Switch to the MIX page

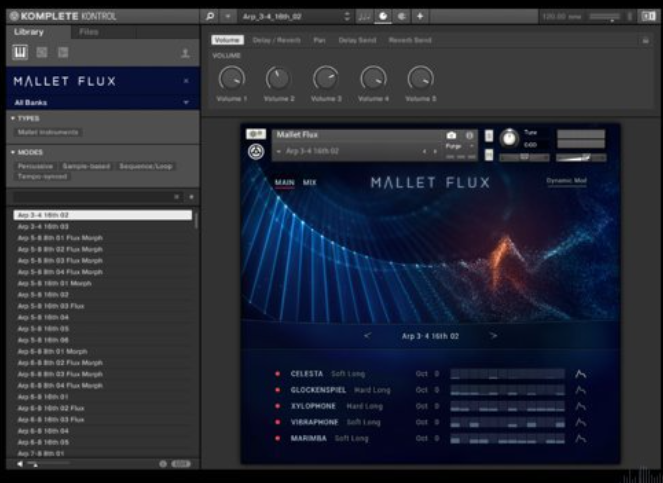pos(310,183)
